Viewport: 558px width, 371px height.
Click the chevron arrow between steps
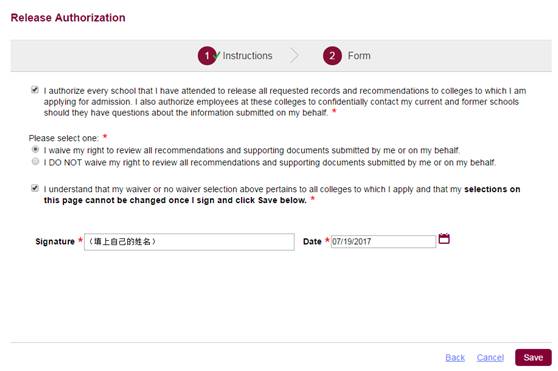pos(294,55)
